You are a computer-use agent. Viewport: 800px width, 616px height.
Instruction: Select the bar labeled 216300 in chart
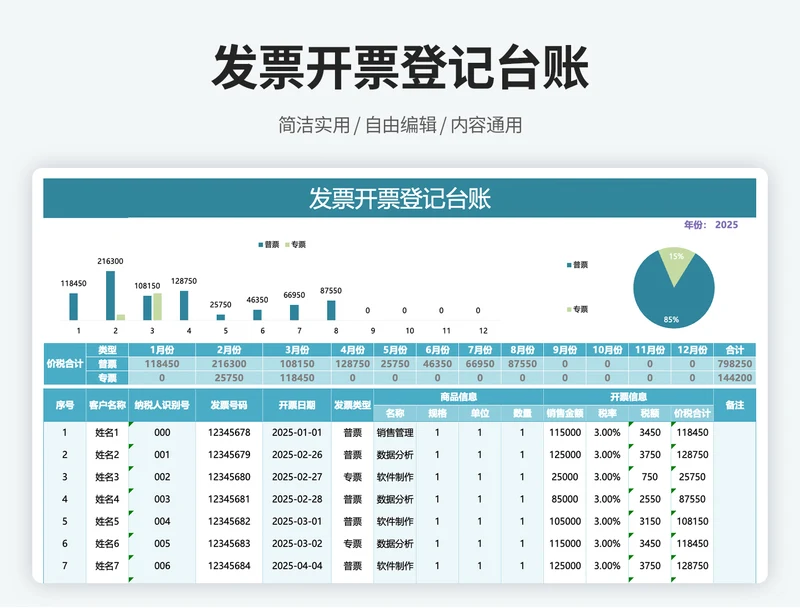[x=110, y=295]
